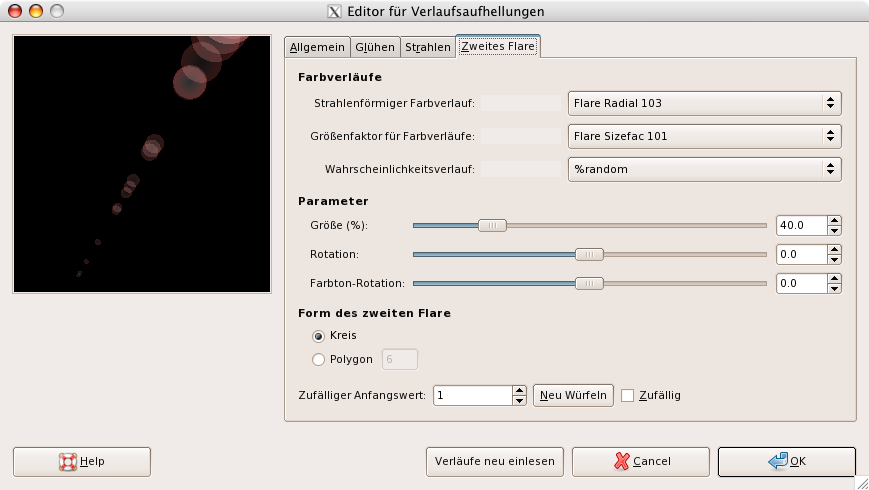This screenshot has height=490, width=869.
Task: Click the Neu Würfeln button
Action: click(x=573, y=395)
